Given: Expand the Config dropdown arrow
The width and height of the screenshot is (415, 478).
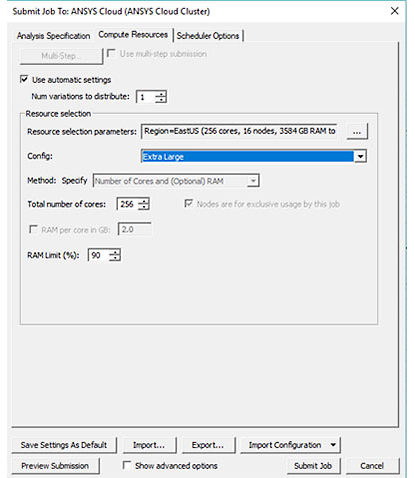Looking at the screenshot, I should (360, 156).
